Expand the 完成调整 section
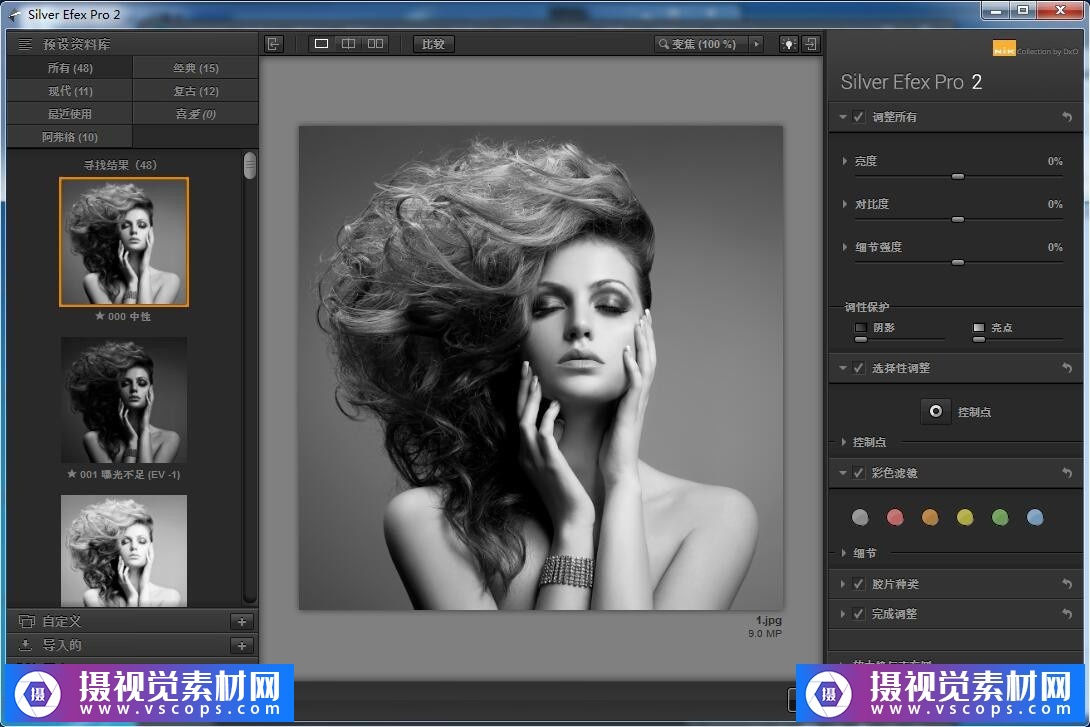1090x727 pixels. click(x=843, y=614)
